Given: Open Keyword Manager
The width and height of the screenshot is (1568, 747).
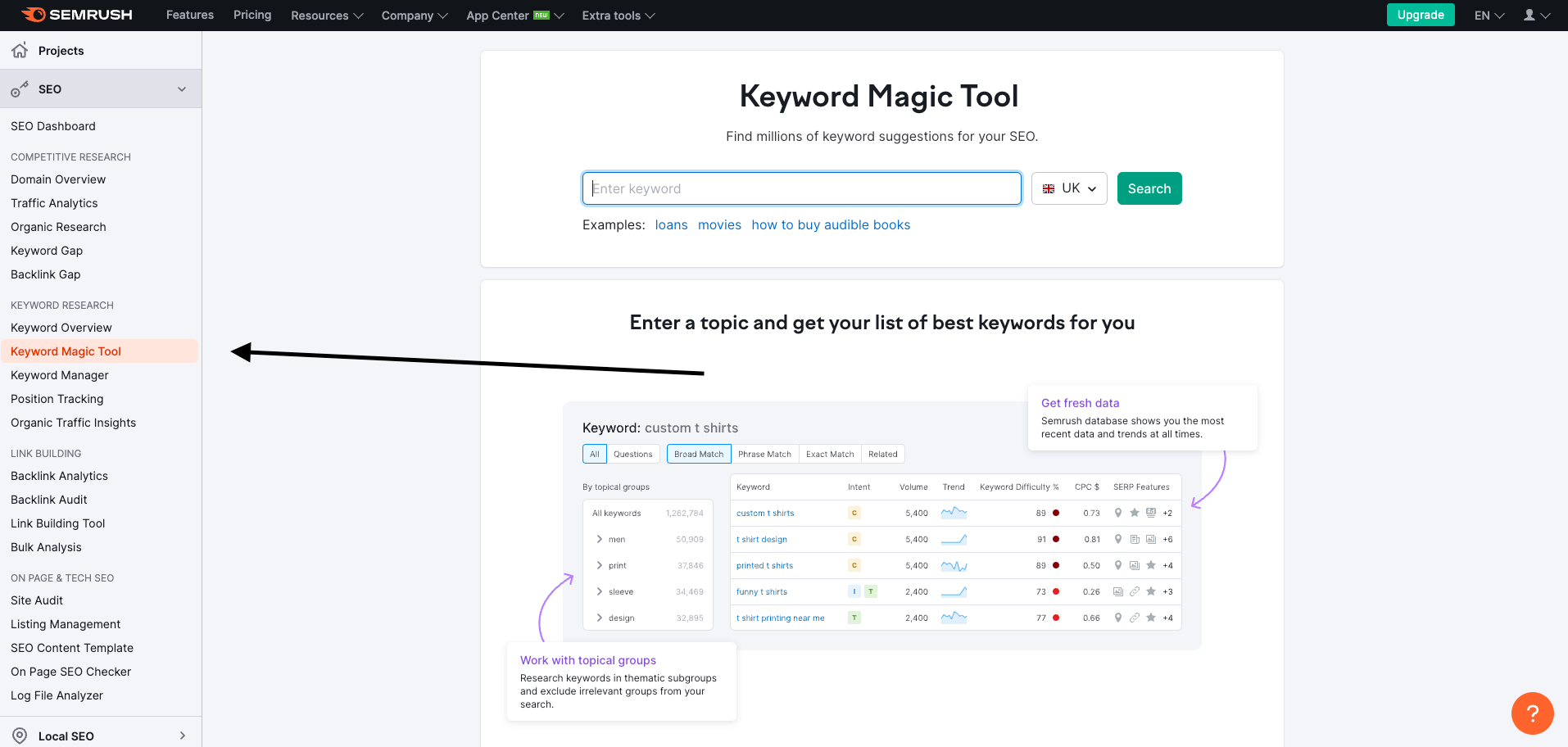Looking at the screenshot, I should pos(60,375).
